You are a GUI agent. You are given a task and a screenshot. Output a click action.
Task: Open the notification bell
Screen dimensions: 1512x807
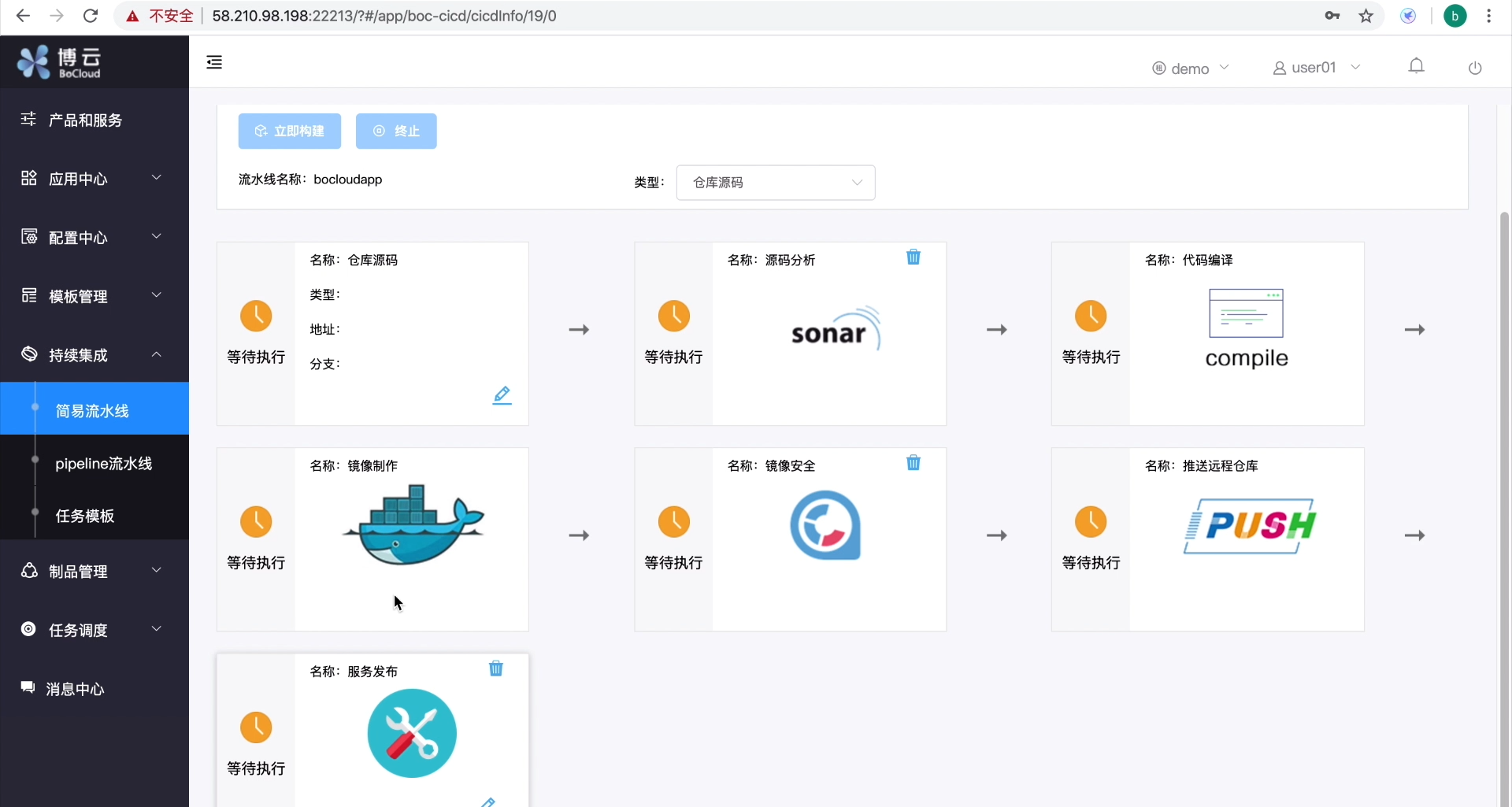click(1417, 66)
